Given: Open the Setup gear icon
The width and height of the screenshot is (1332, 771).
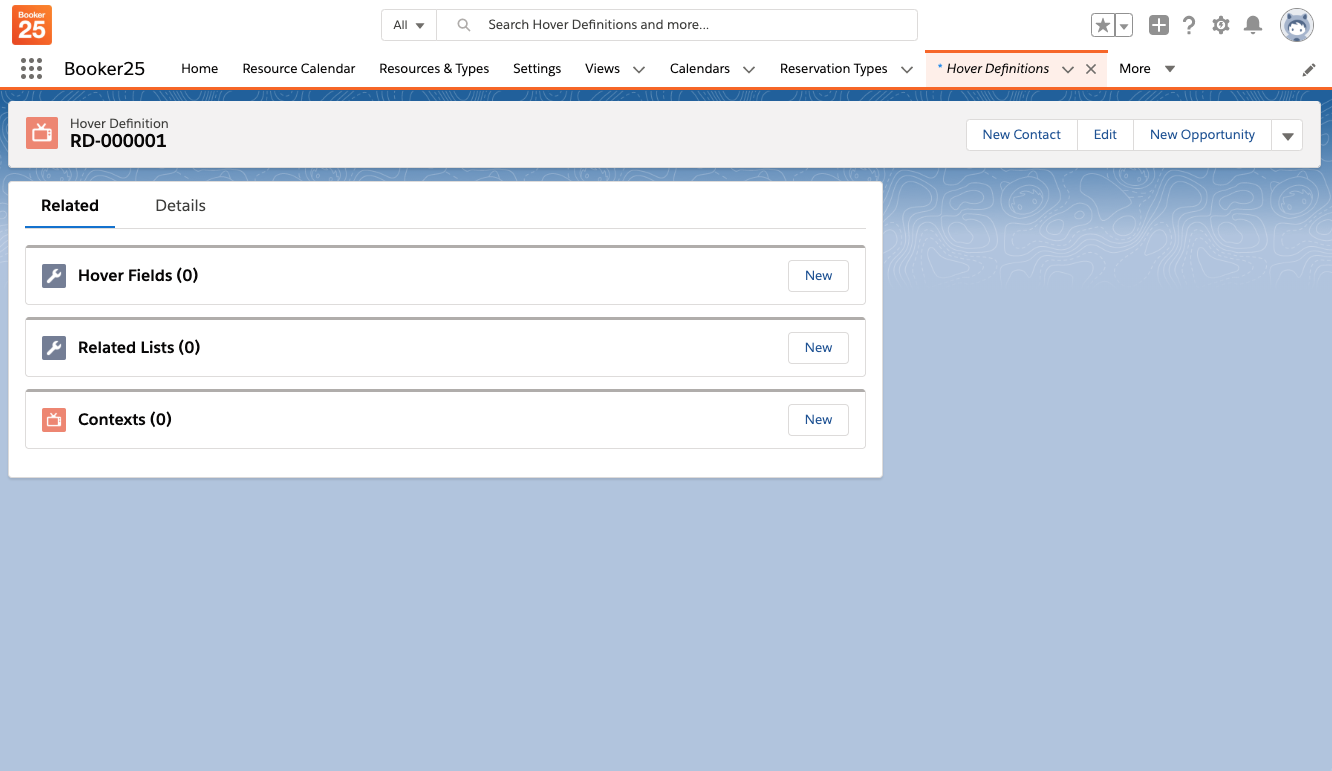Looking at the screenshot, I should [1220, 25].
